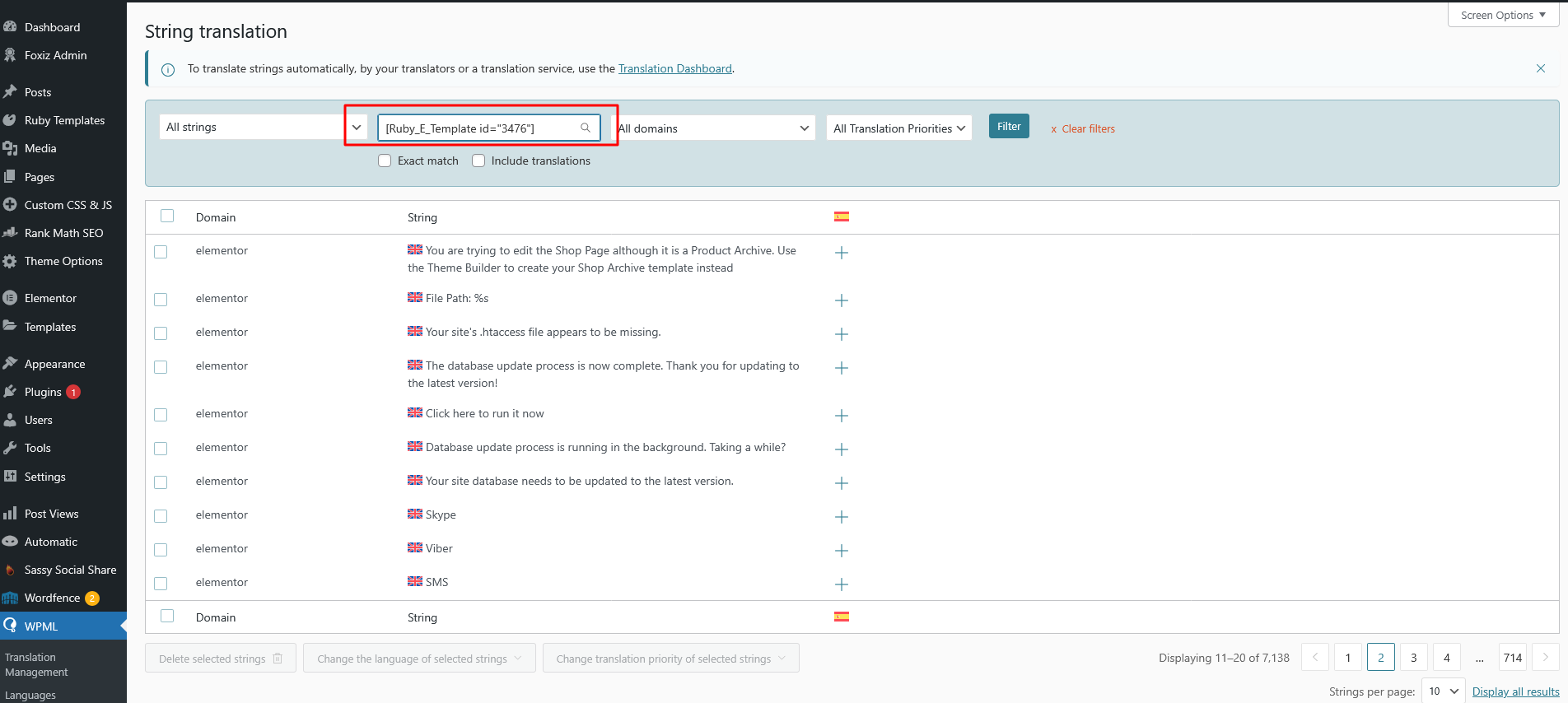Image resolution: width=1568 pixels, height=703 pixels.
Task: Add Spanish translation for Shop Page string
Action: pos(842,253)
